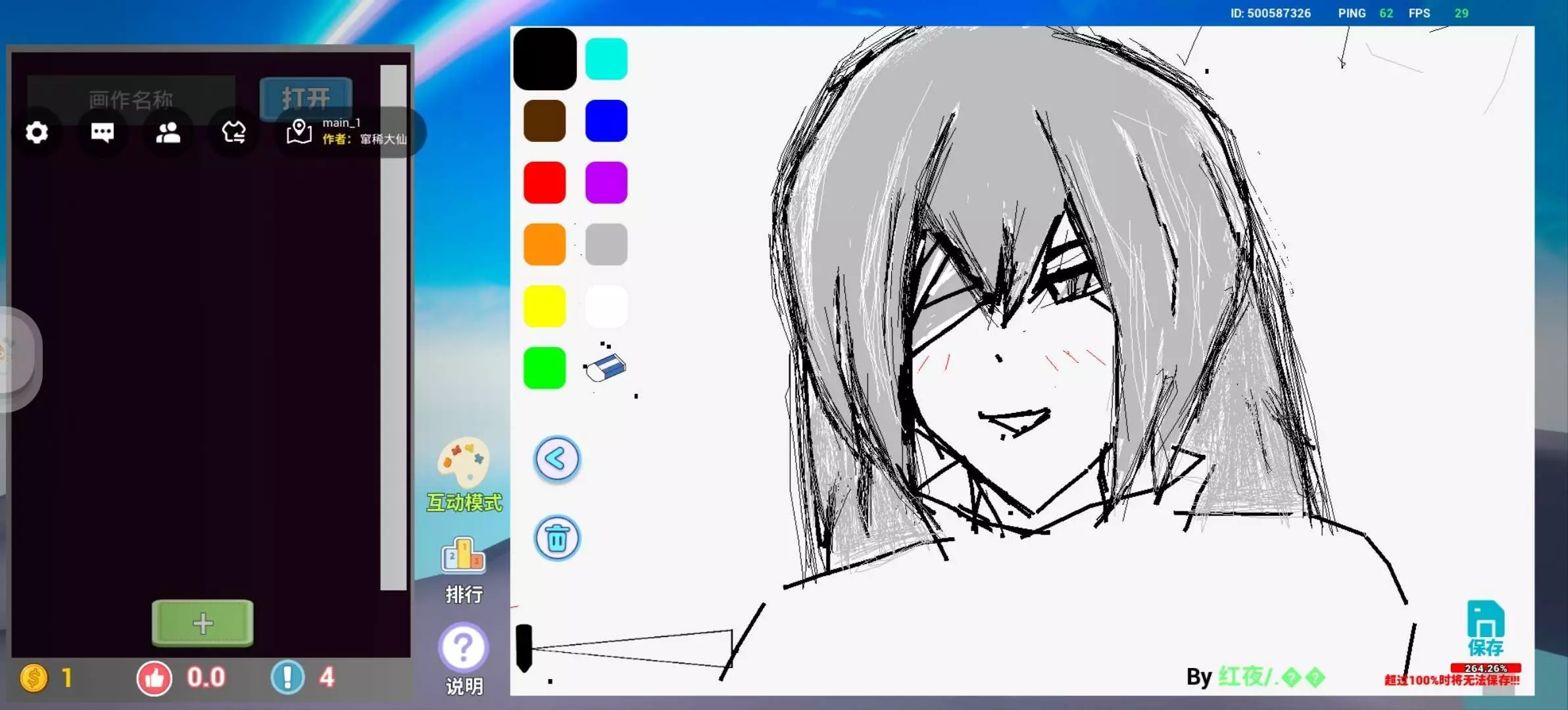Open the settings gear icon
The height and width of the screenshot is (710, 1568).
[37, 133]
